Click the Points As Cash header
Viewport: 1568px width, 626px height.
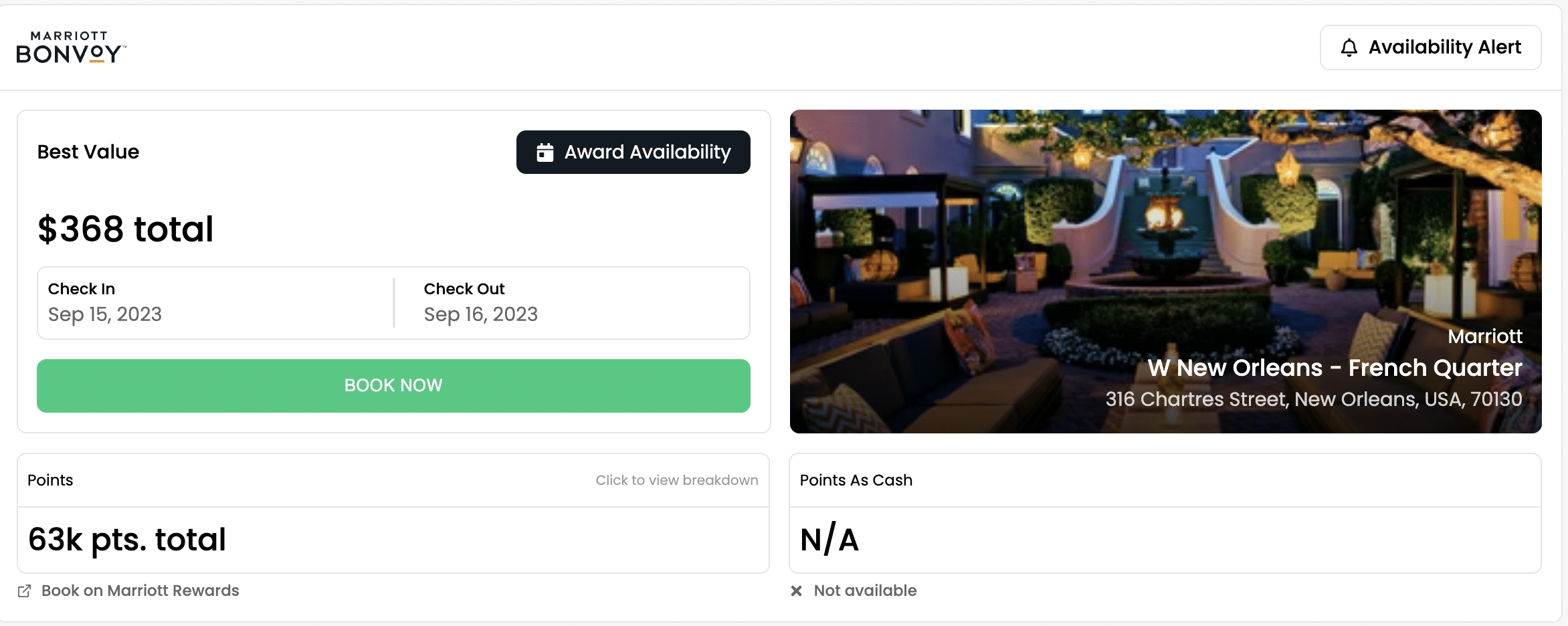click(x=856, y=480)
